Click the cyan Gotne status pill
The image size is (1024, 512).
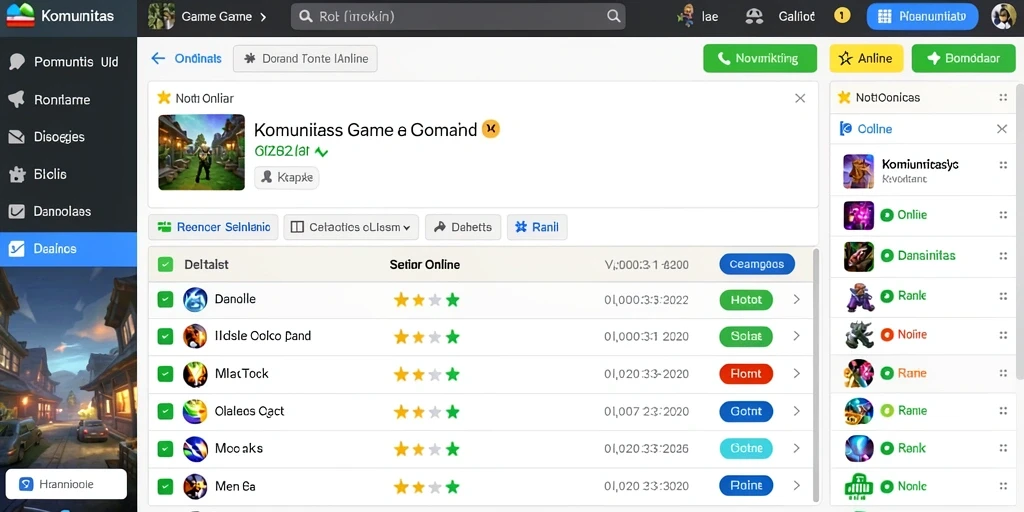(746, 449)
